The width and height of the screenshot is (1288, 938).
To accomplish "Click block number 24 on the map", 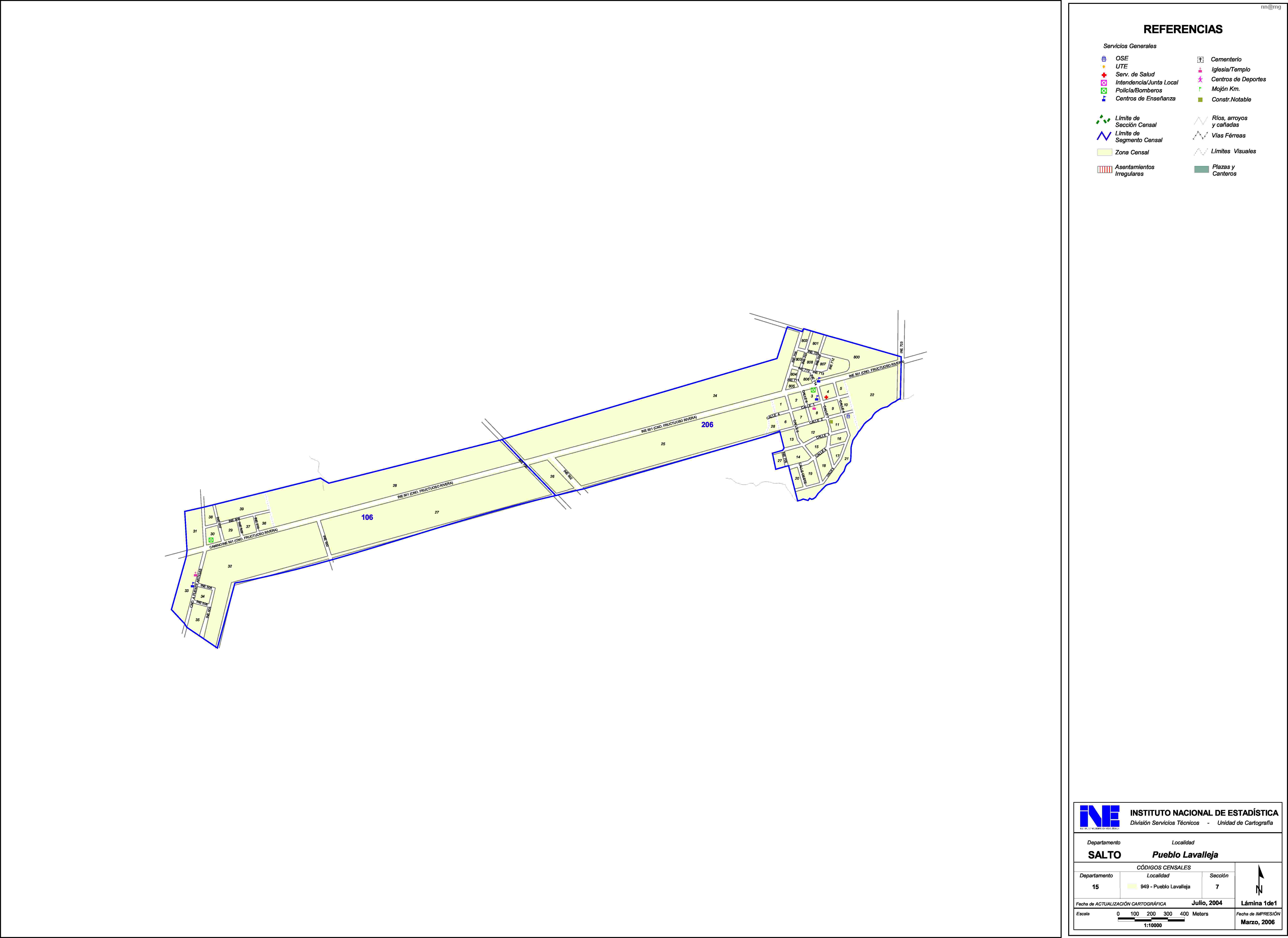I will pos(715,396).
